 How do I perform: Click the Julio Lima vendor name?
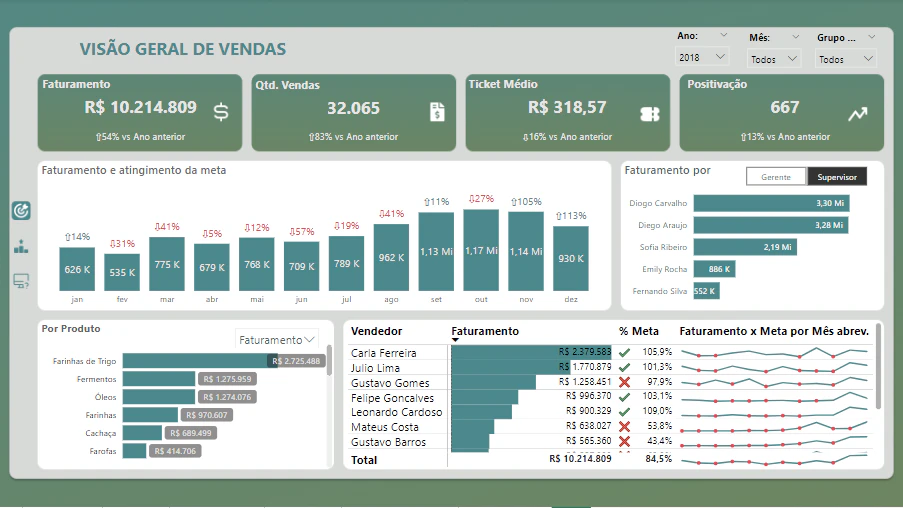coord(375,367)
